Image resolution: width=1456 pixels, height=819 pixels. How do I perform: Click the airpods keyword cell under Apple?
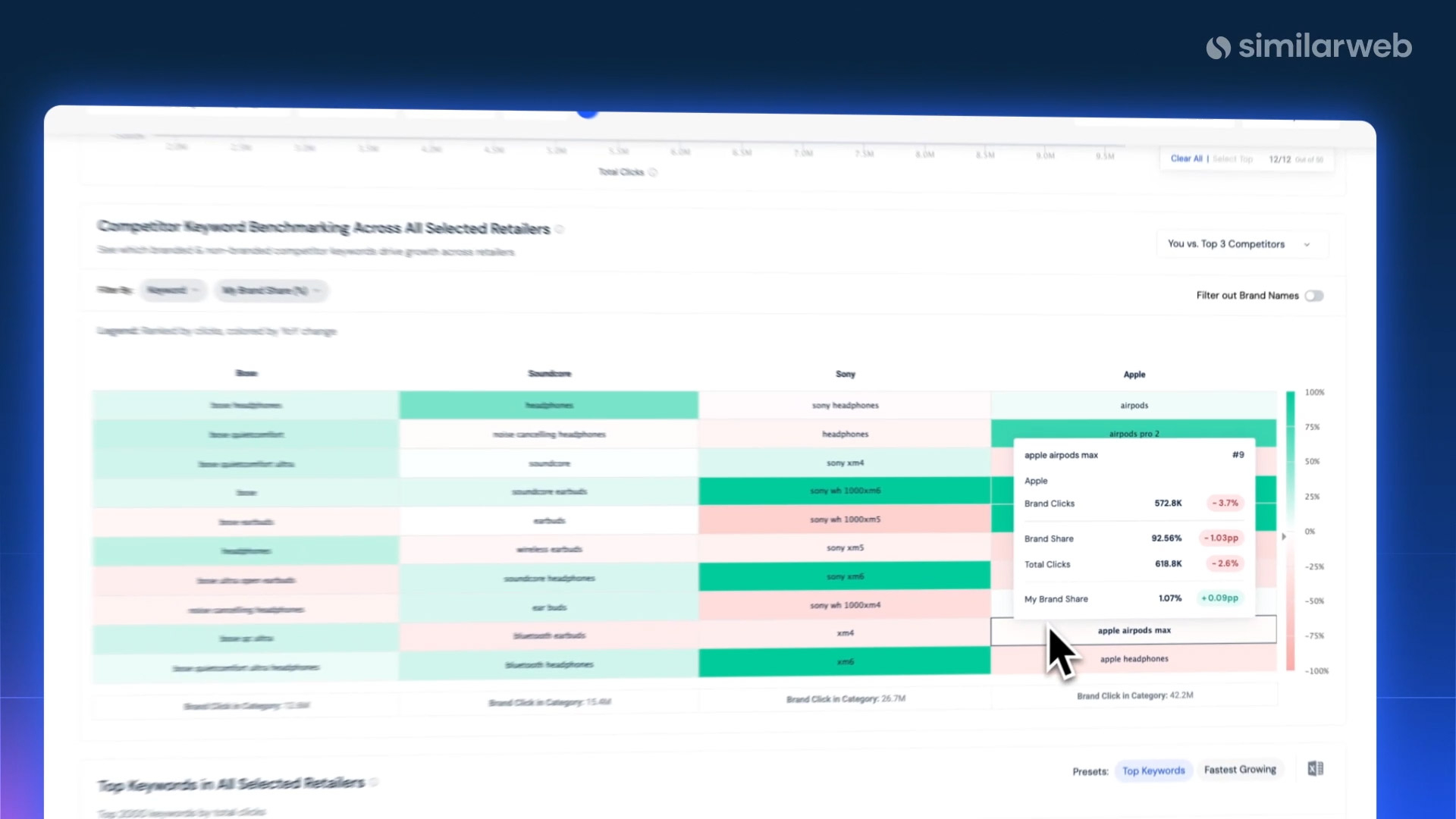(x=1134, y=406)
